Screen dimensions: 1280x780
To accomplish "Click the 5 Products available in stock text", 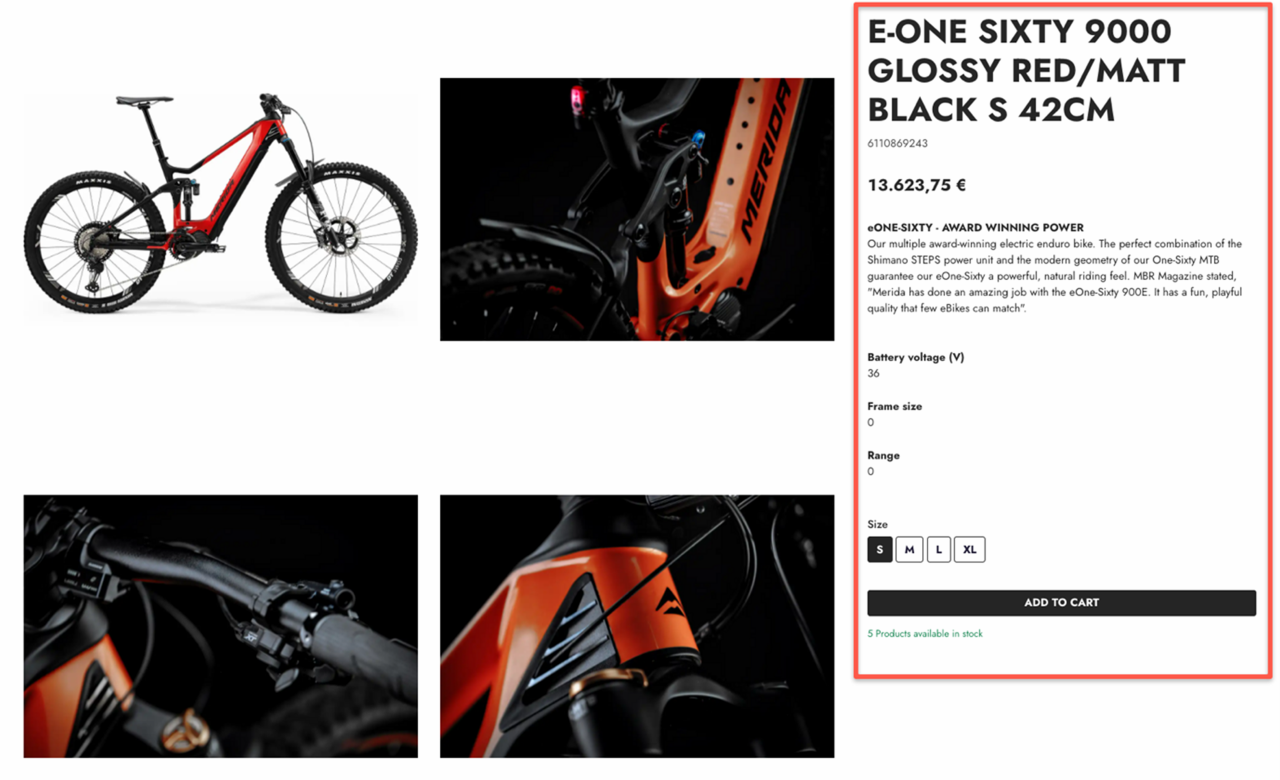I will coord(925,634).
